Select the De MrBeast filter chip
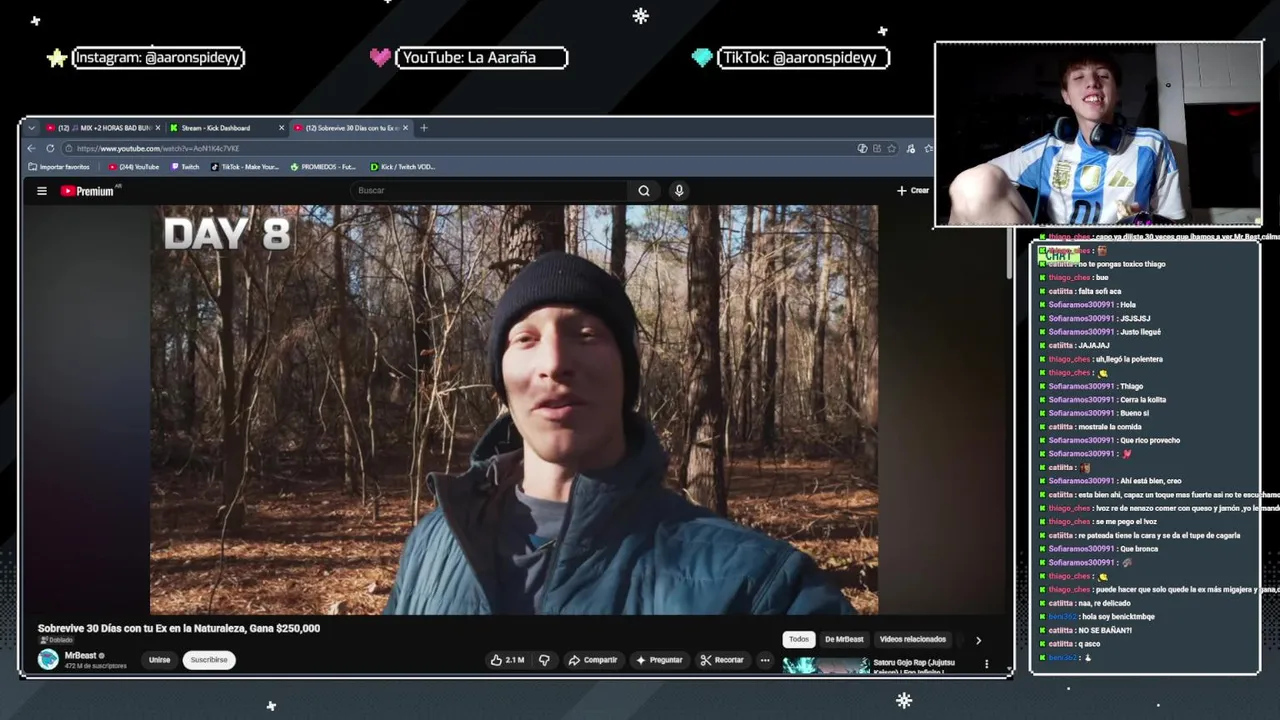This screenshot has width=1280, height=720. [x=844, y=639]
